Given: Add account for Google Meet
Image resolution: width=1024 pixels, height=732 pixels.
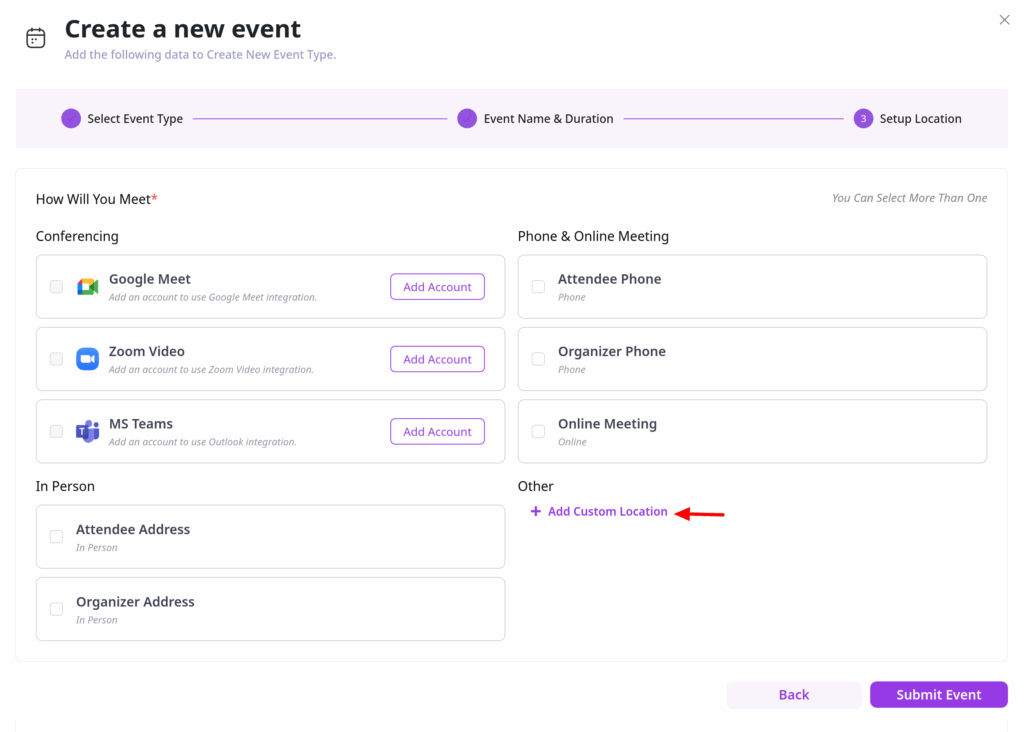Looking at the screenshot, I should click(x=437, y=287).
